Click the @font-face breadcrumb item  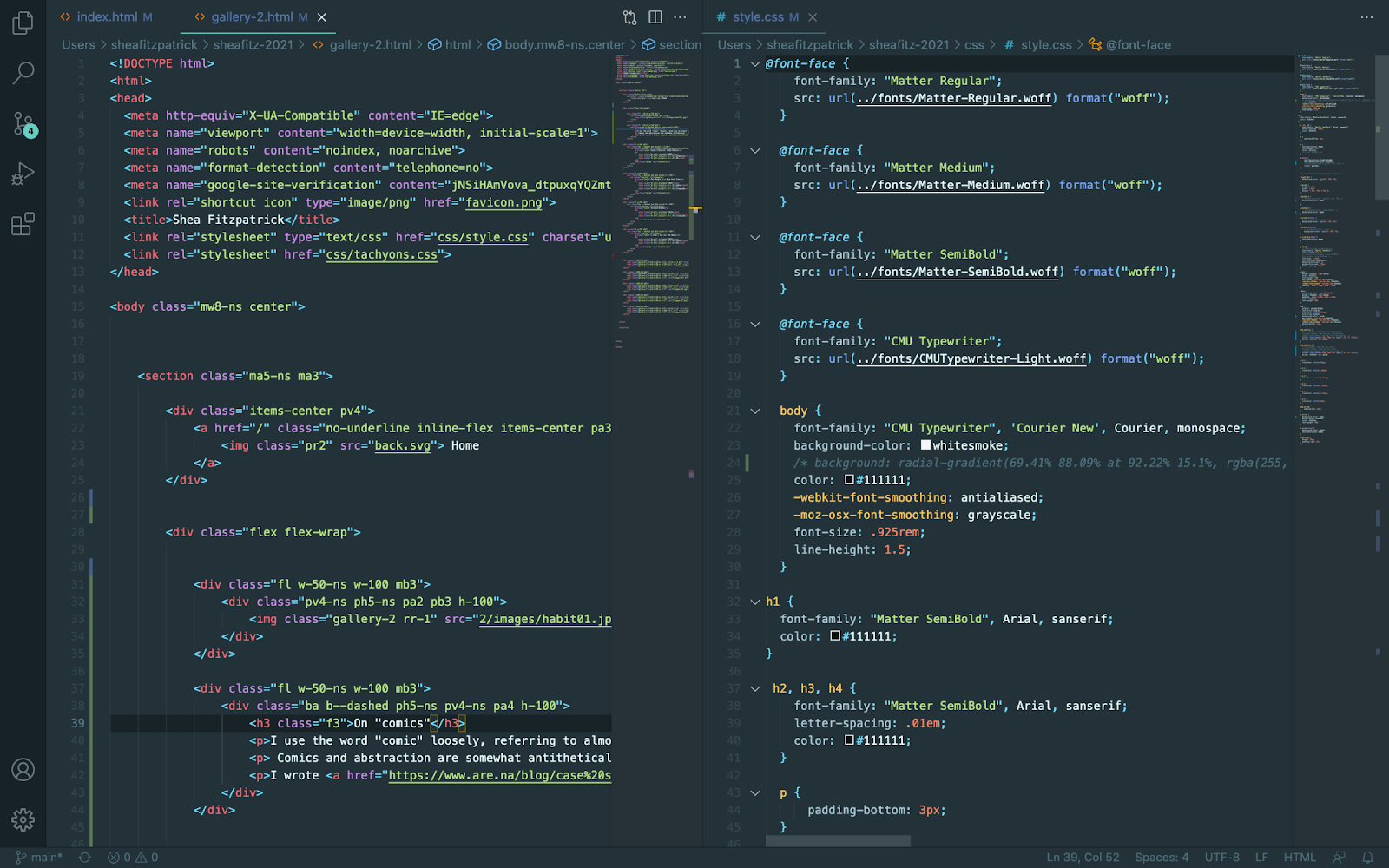(x=1137, y=44)
